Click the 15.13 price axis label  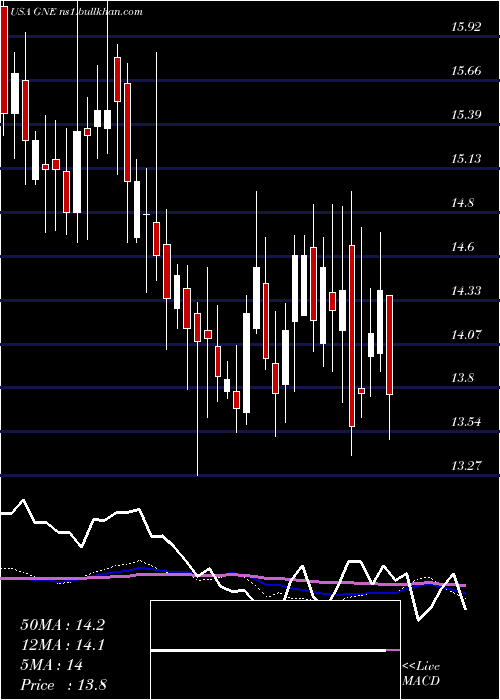[466, 158]
